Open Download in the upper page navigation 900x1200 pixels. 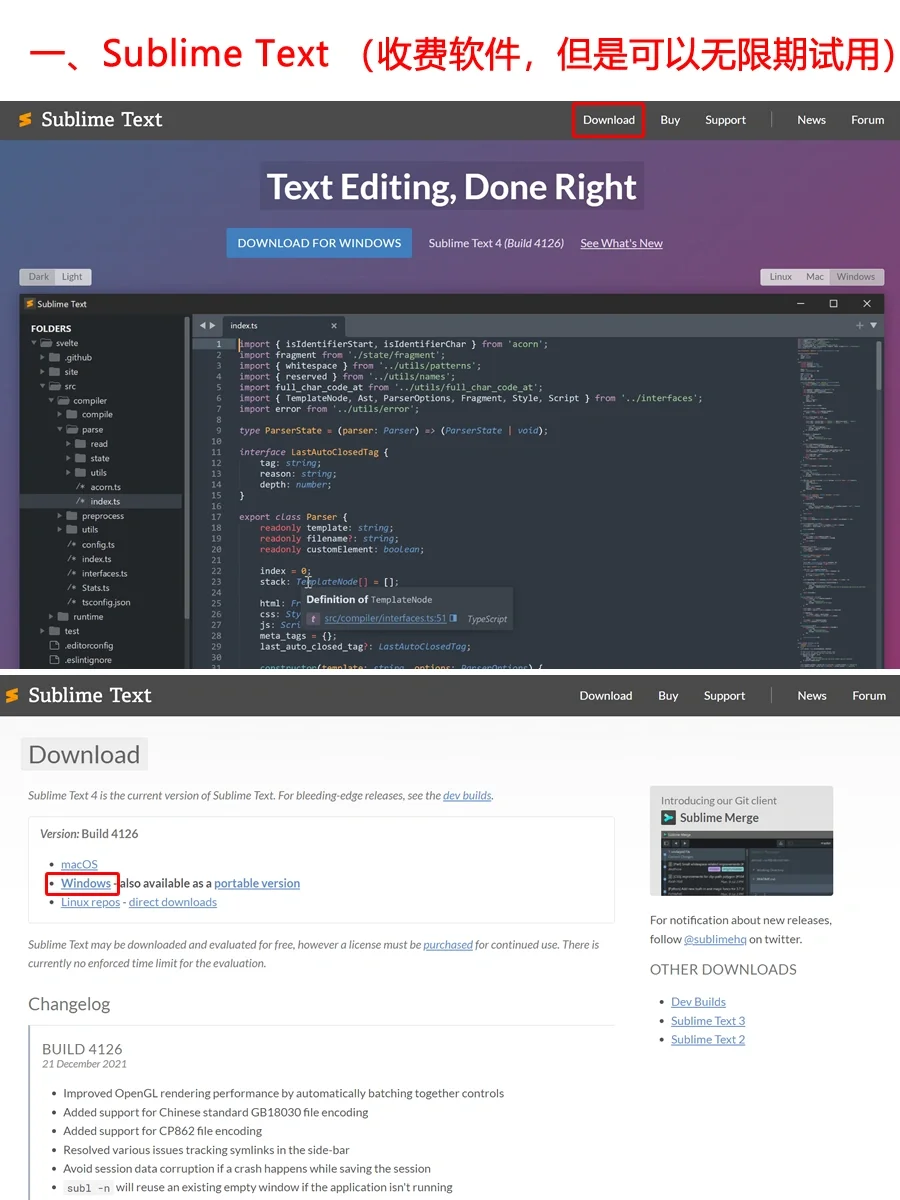click(x=609, y=120)
